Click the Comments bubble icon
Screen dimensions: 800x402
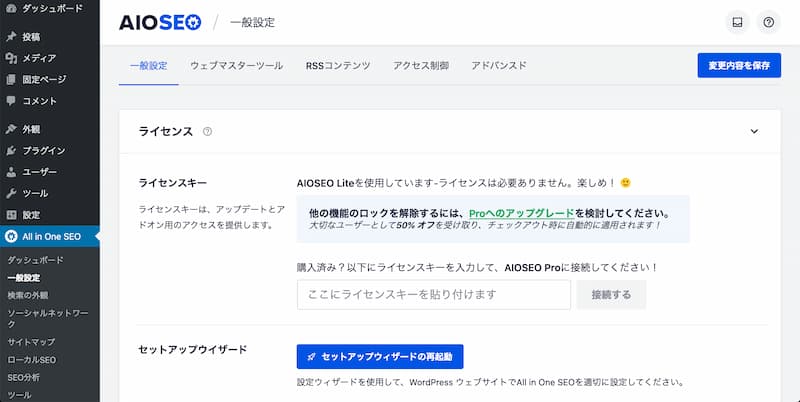click(x=11, y=100)
